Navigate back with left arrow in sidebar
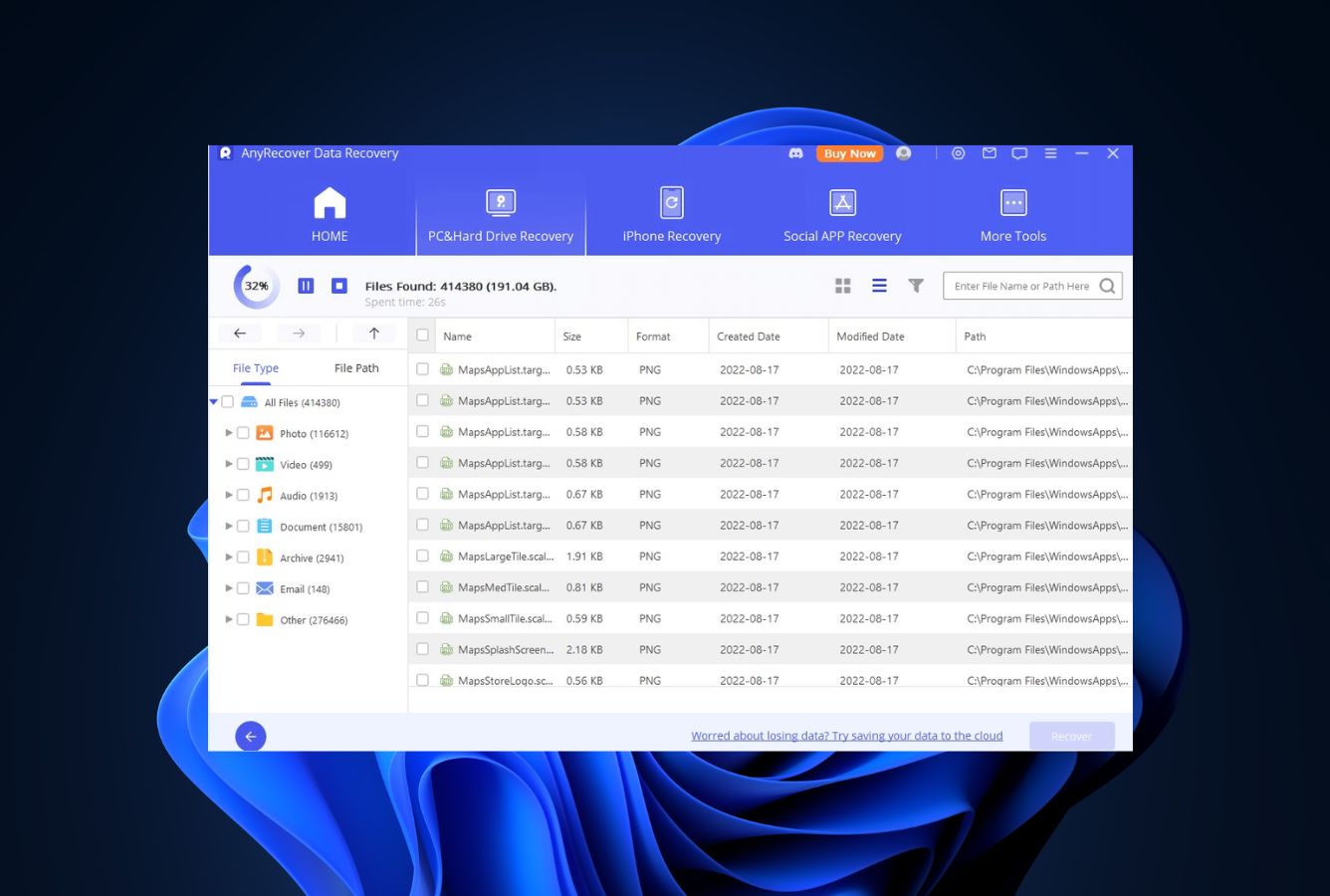 240,334
